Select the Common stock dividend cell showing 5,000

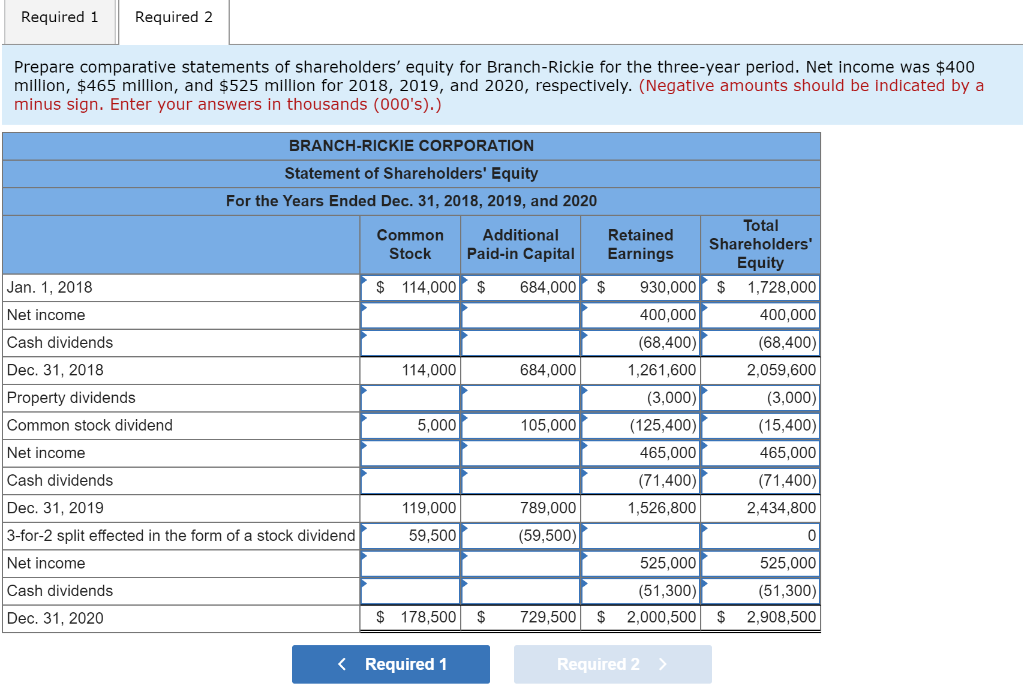(410, 425)
